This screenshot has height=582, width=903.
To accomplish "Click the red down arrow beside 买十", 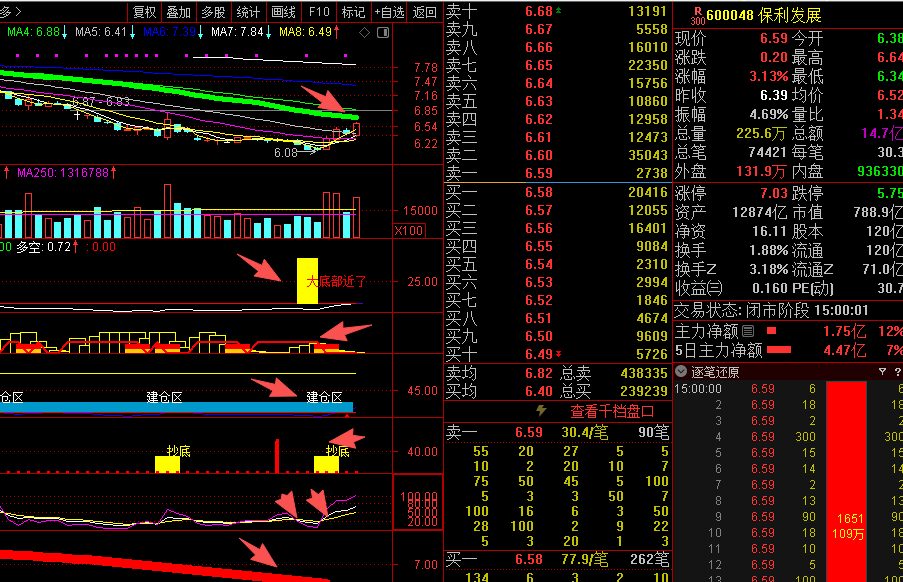I will click(559, 354).
